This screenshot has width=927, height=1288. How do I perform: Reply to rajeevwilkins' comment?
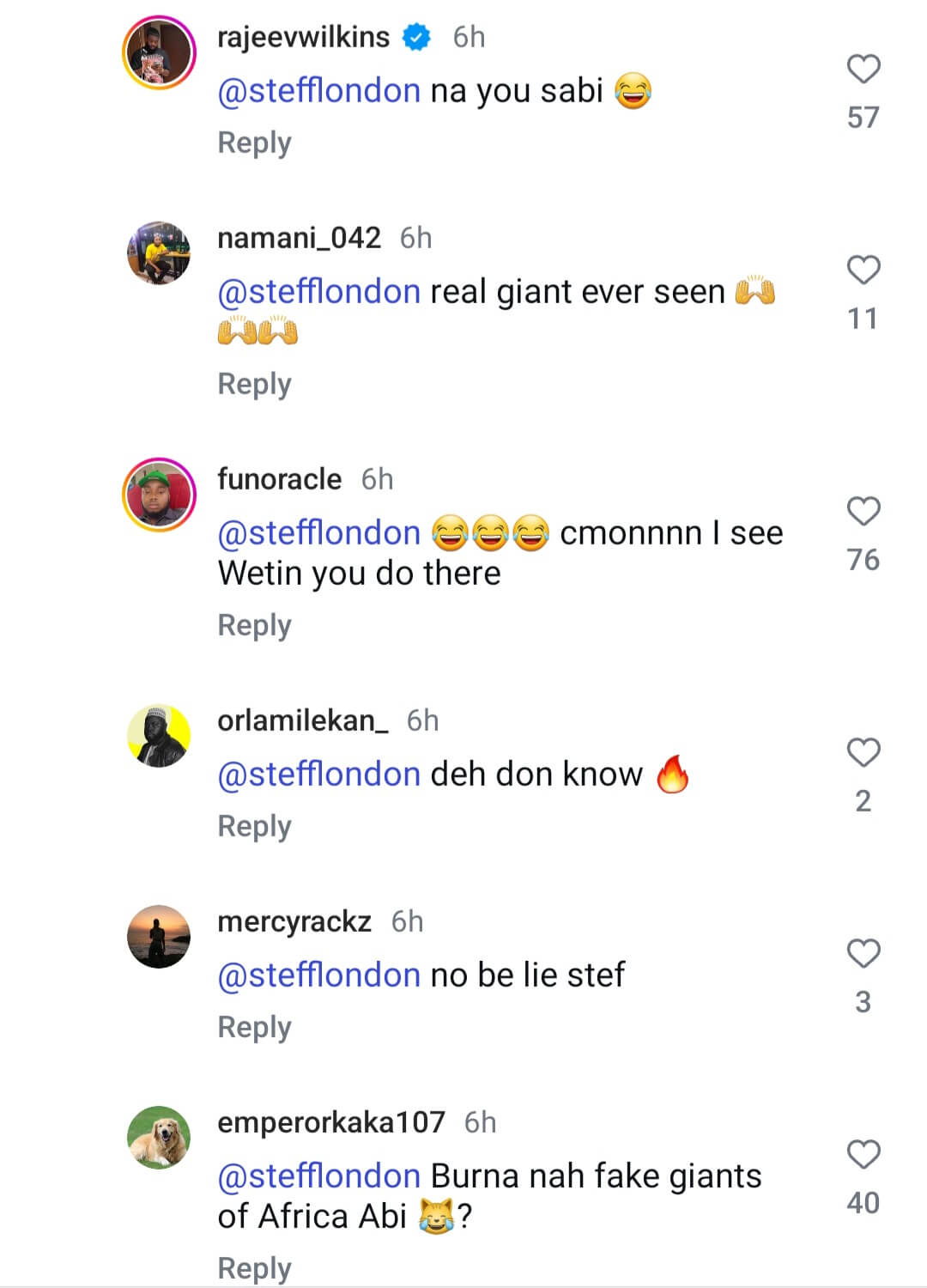pos(254,143)
